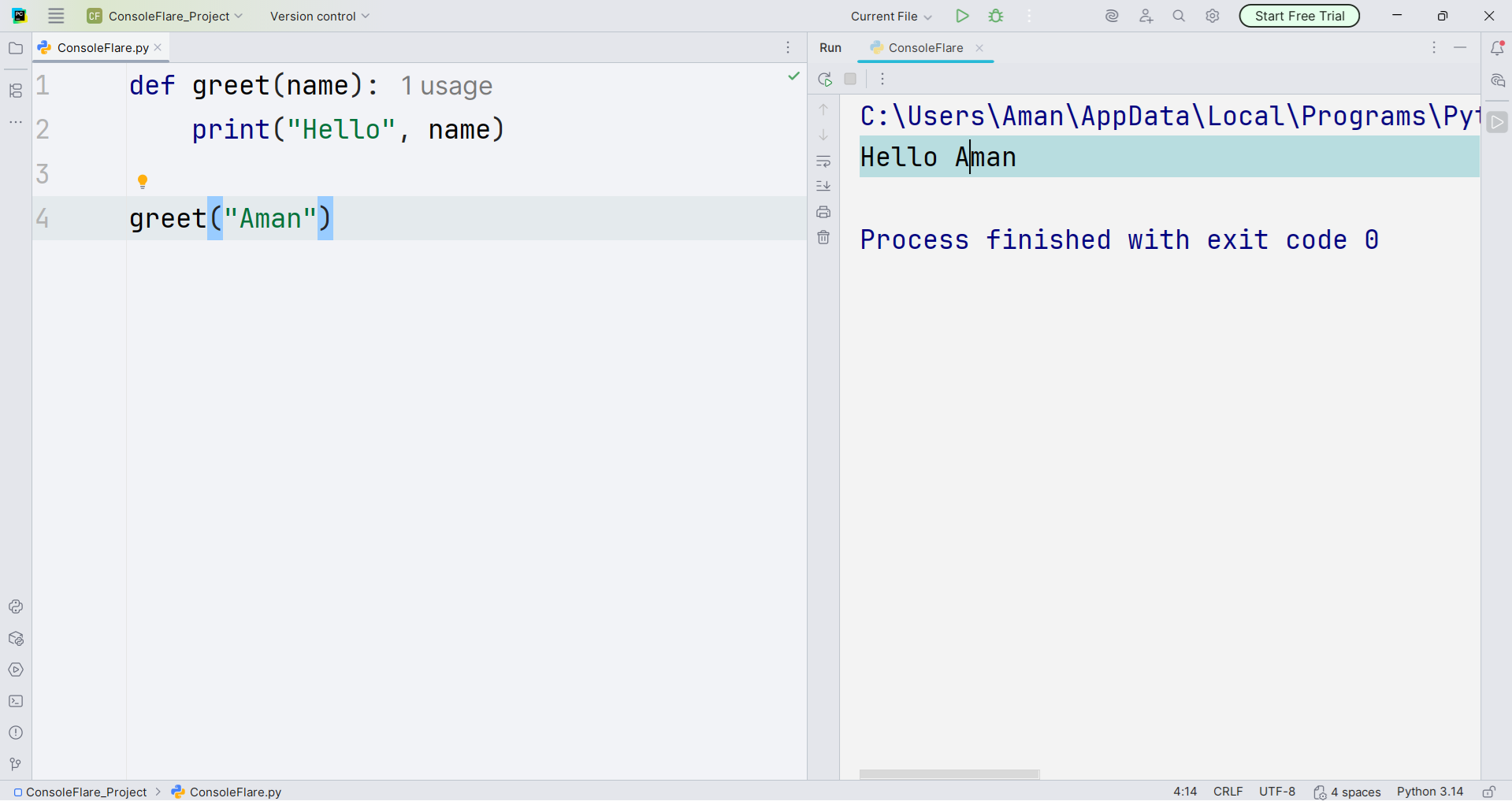Viewport: 1512px width, 805px height.
Task: Open the Problems tool window
Action: coord(16,733)
